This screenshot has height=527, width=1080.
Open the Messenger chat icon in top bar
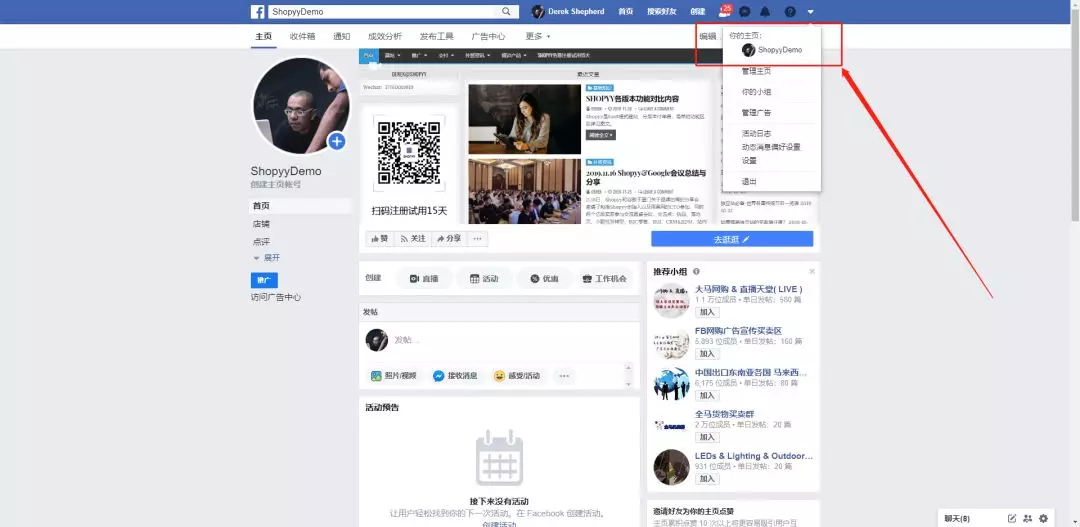[745, 12]
